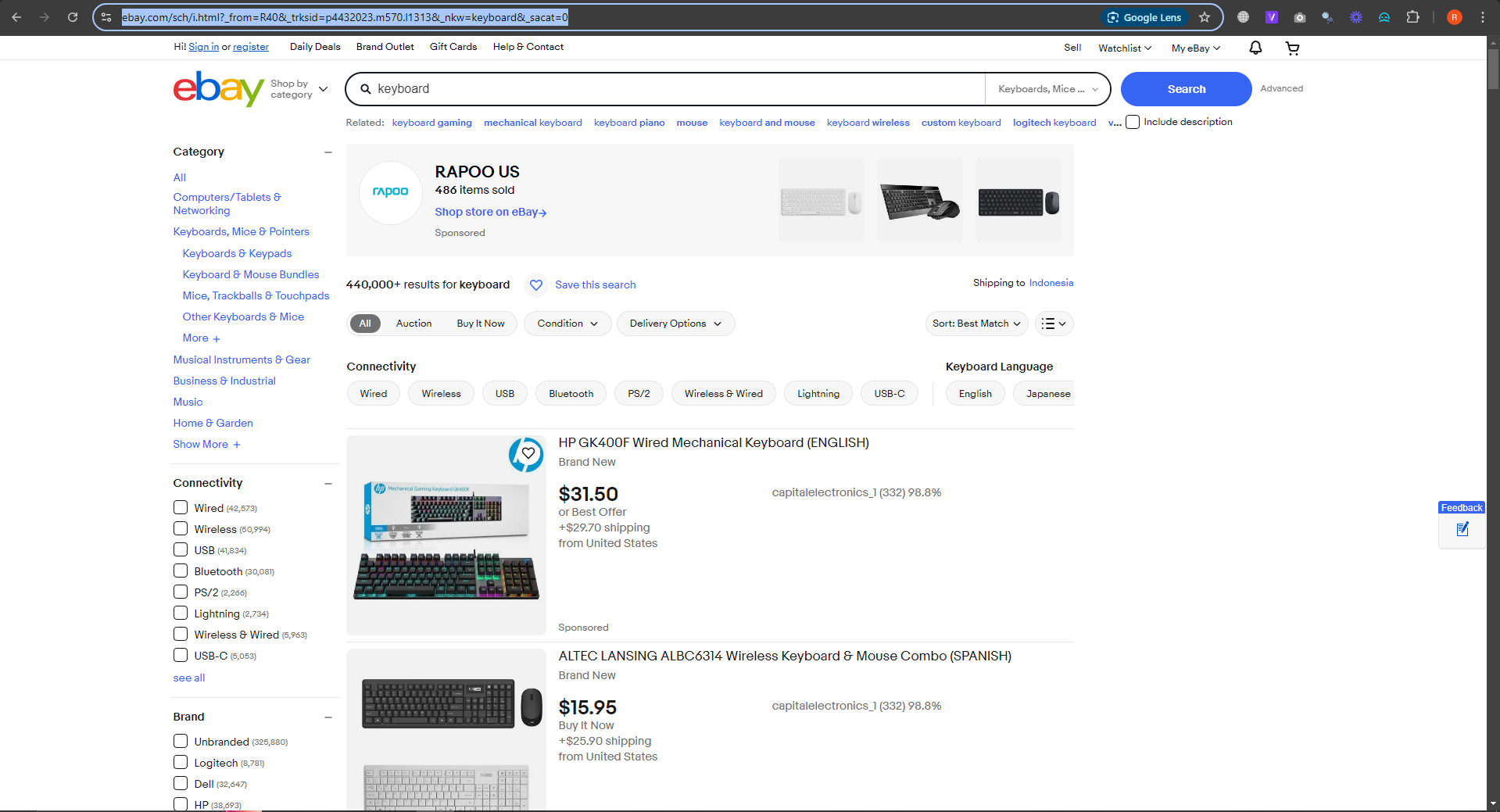The width and height of the screenshot is (1500, 812).
Task: Reload the page with refresh icon
Action: pos(73,17)
